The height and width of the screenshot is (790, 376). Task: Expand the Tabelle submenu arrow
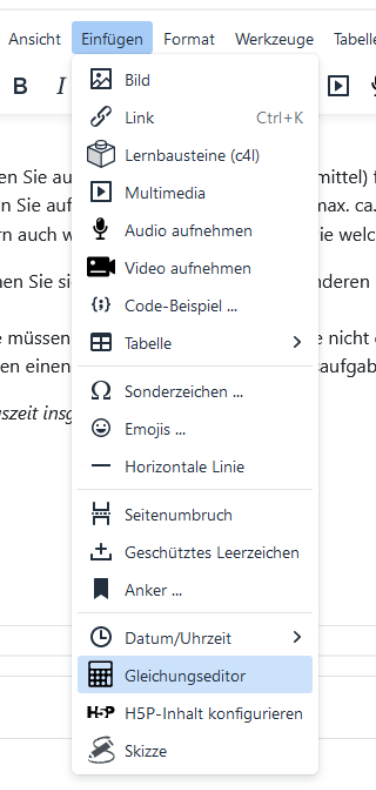point(297,343)
